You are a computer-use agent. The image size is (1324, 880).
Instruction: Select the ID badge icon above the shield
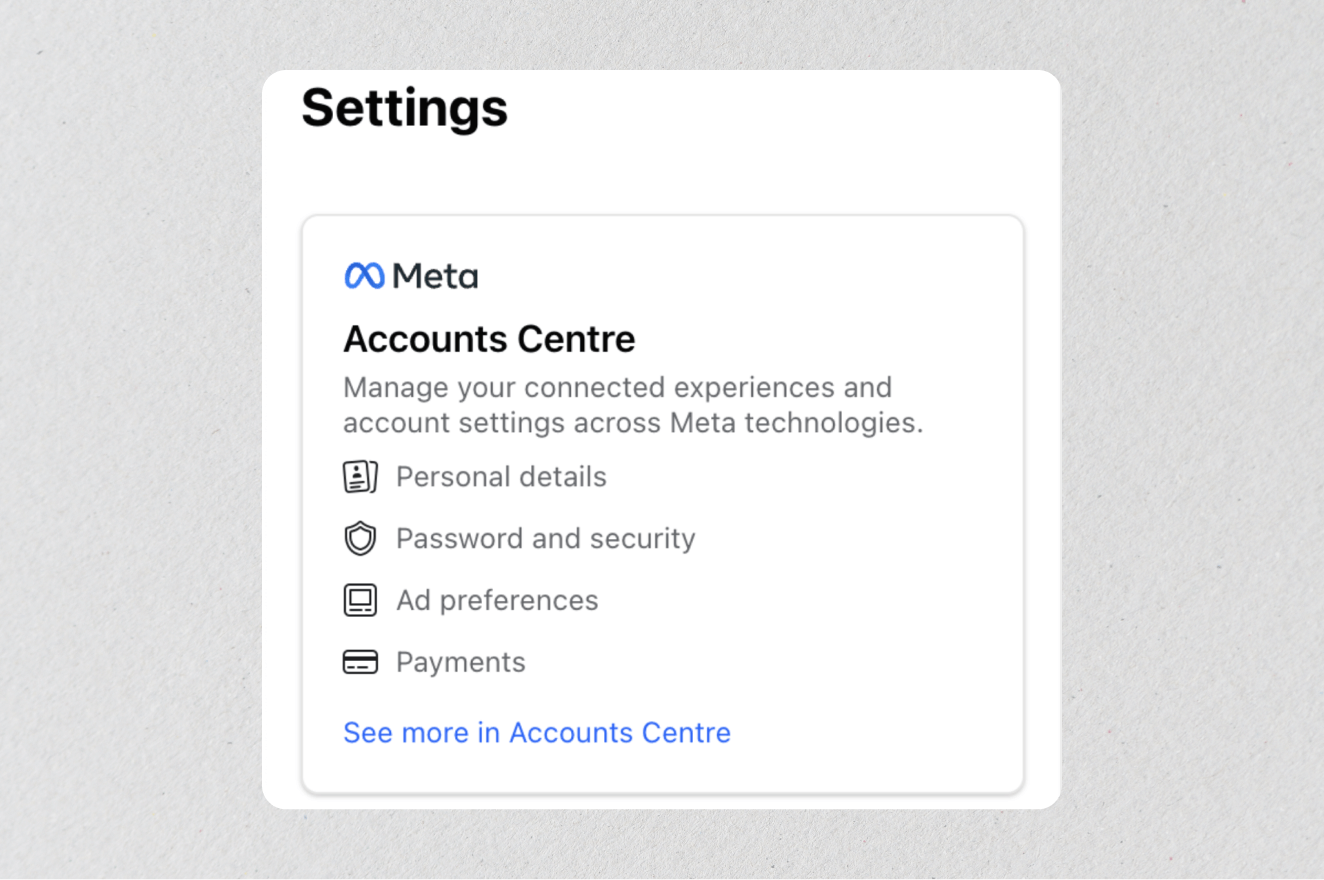pos(360,477)
